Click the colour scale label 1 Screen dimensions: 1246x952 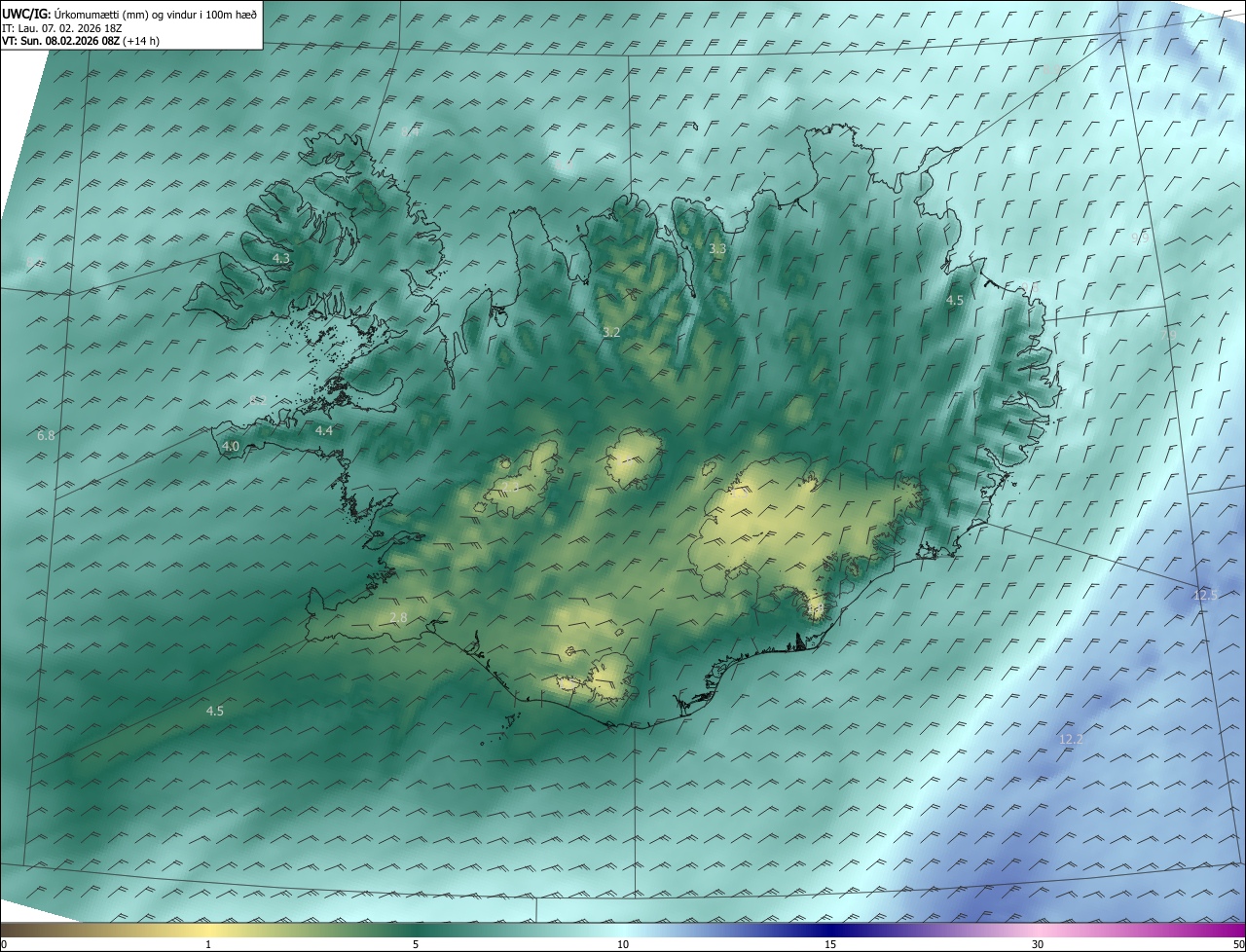click(209, 944)
